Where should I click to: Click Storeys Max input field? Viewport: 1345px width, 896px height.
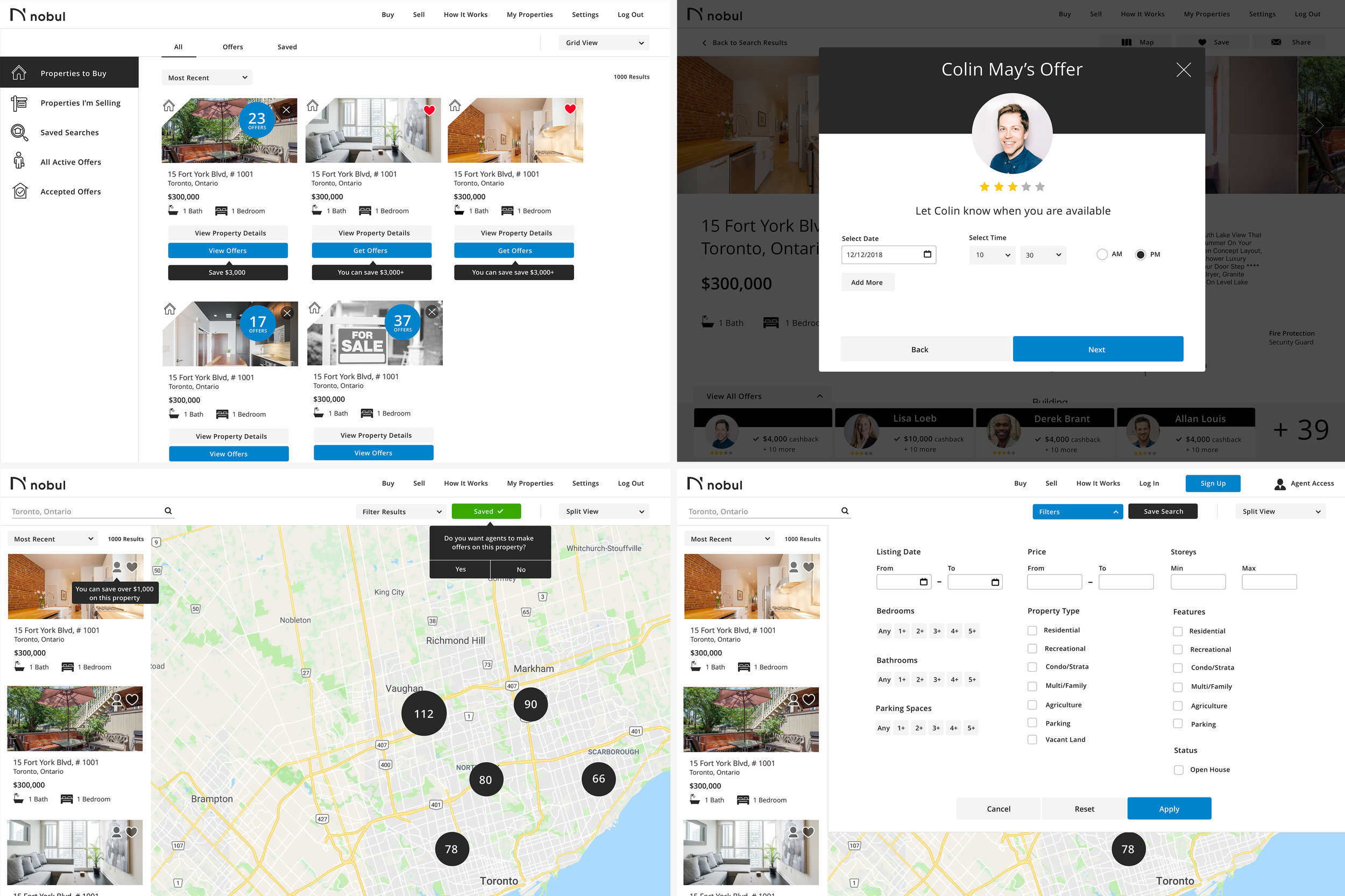tap(1269, 582)
